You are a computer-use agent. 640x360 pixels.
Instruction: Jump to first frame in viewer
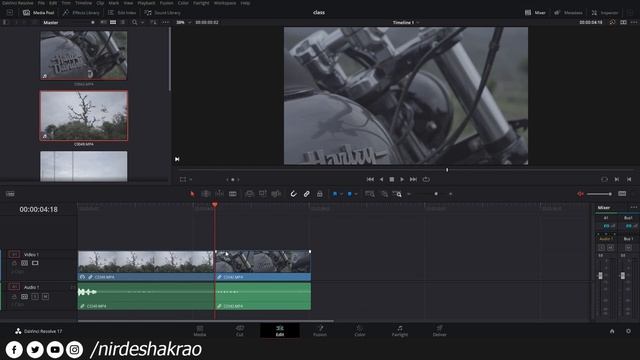point(370,179)
